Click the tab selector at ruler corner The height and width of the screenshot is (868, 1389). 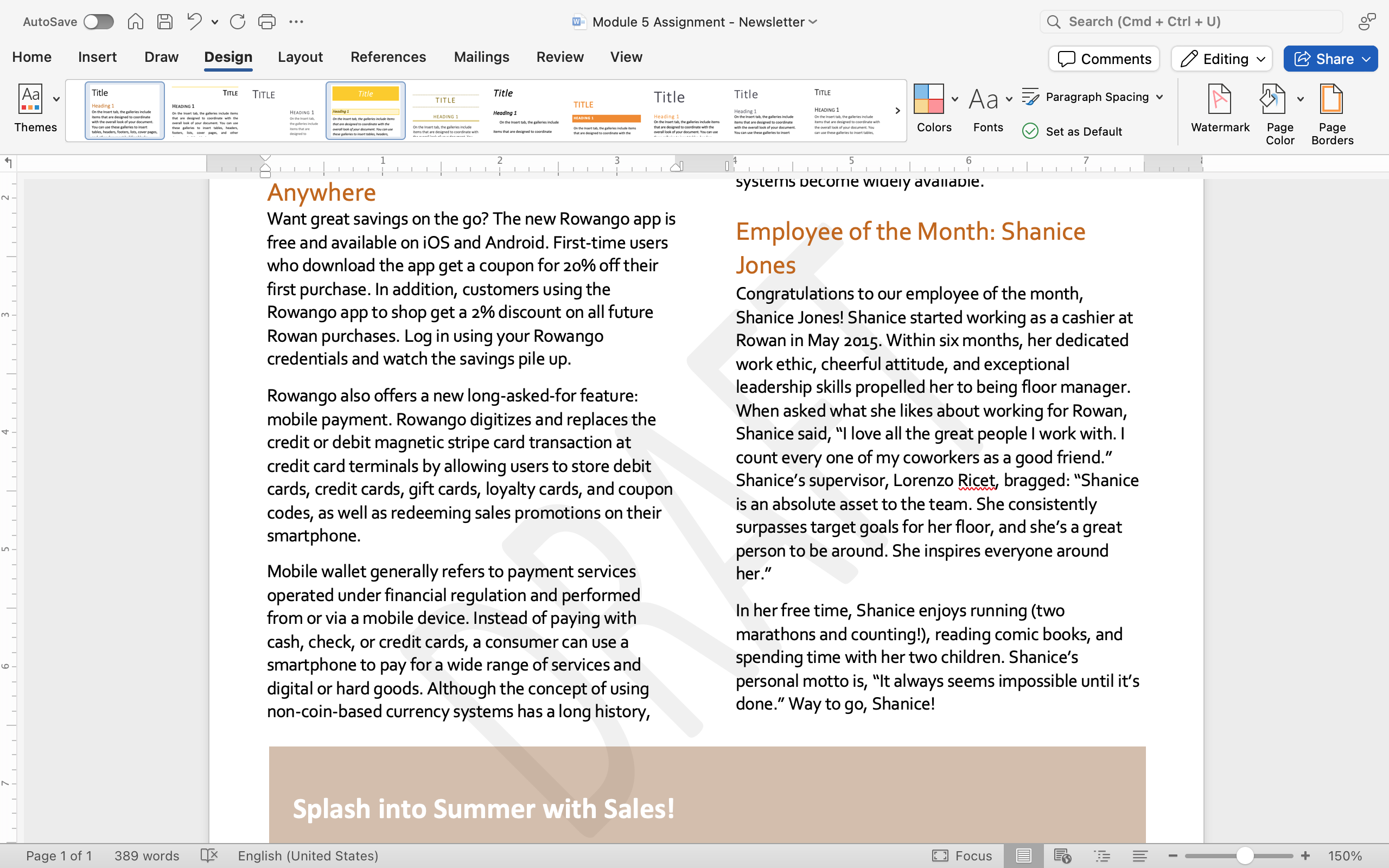[x=8, y=163]
